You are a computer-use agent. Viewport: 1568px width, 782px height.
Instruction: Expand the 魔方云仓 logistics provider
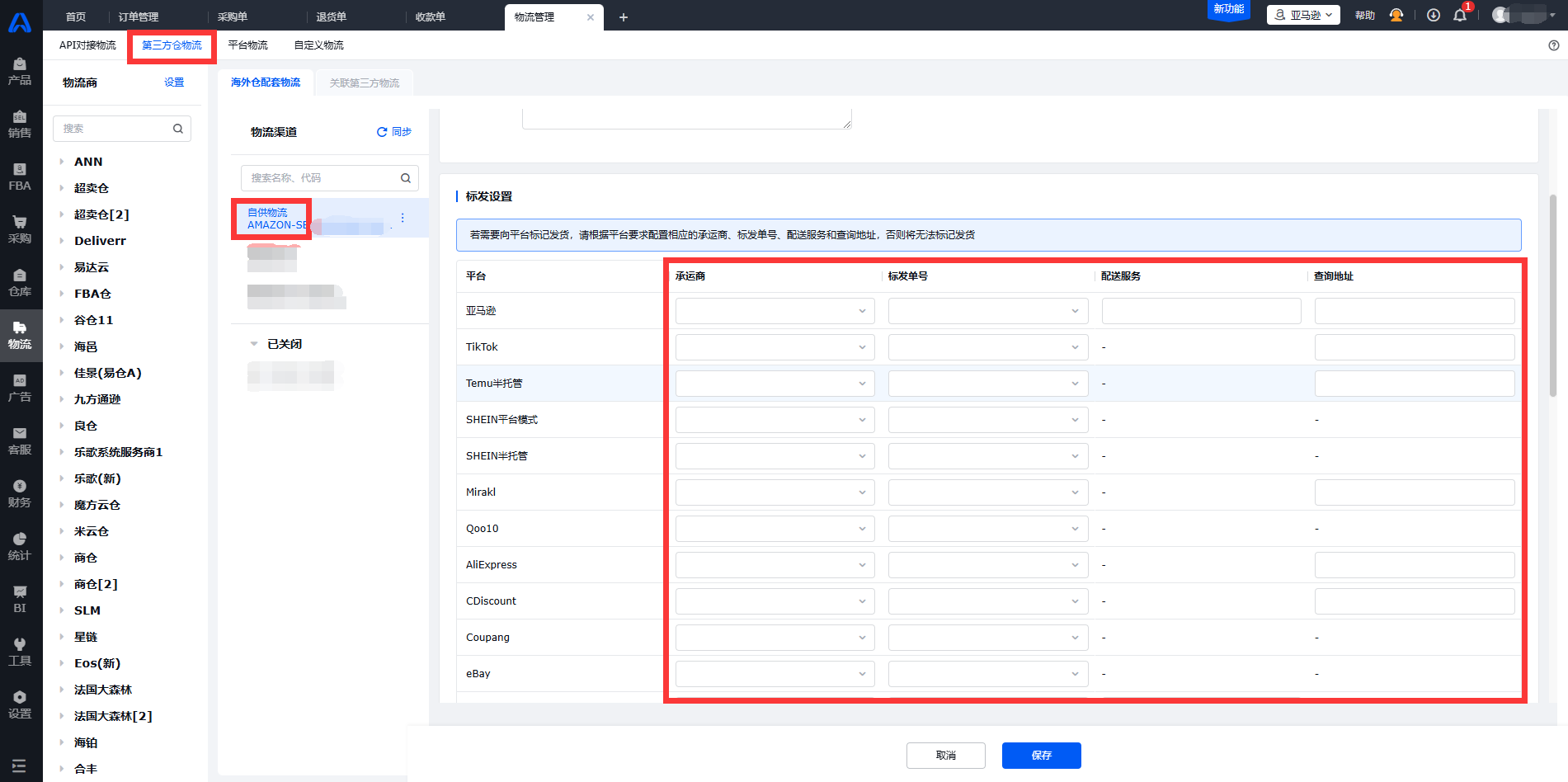coord(62,505)
